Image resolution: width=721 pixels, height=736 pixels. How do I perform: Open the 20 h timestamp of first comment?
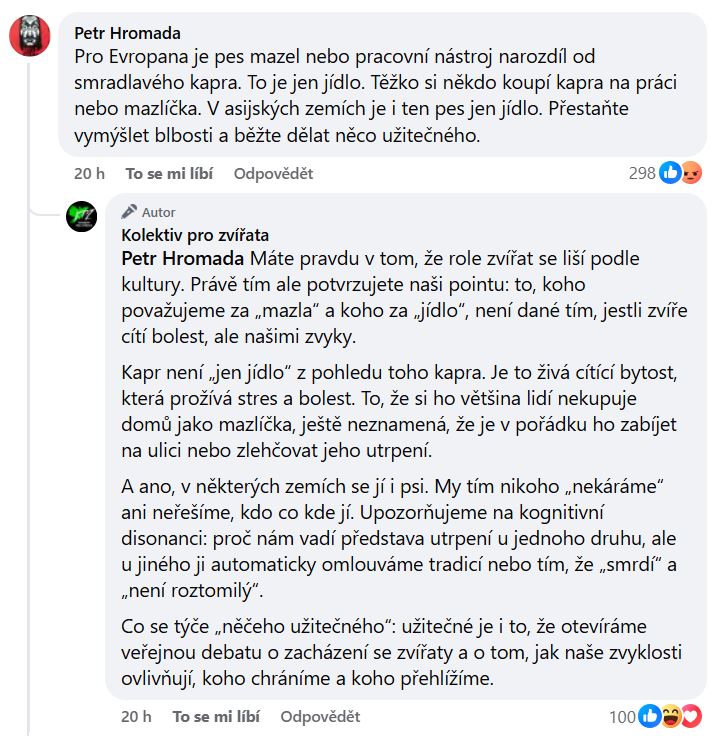(89, 173)
